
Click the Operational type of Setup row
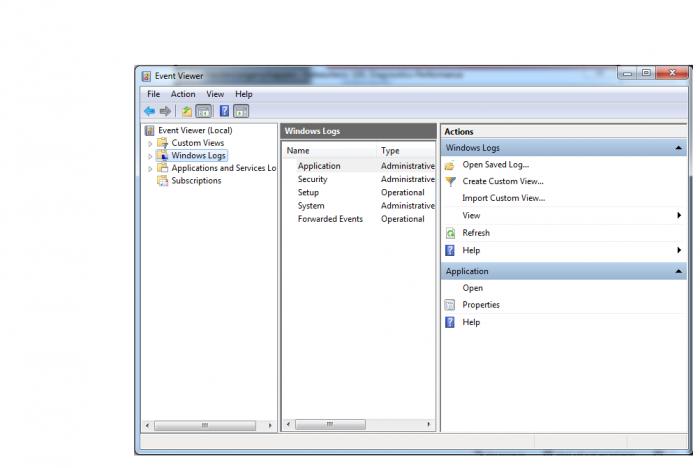(x=403, y=192)
